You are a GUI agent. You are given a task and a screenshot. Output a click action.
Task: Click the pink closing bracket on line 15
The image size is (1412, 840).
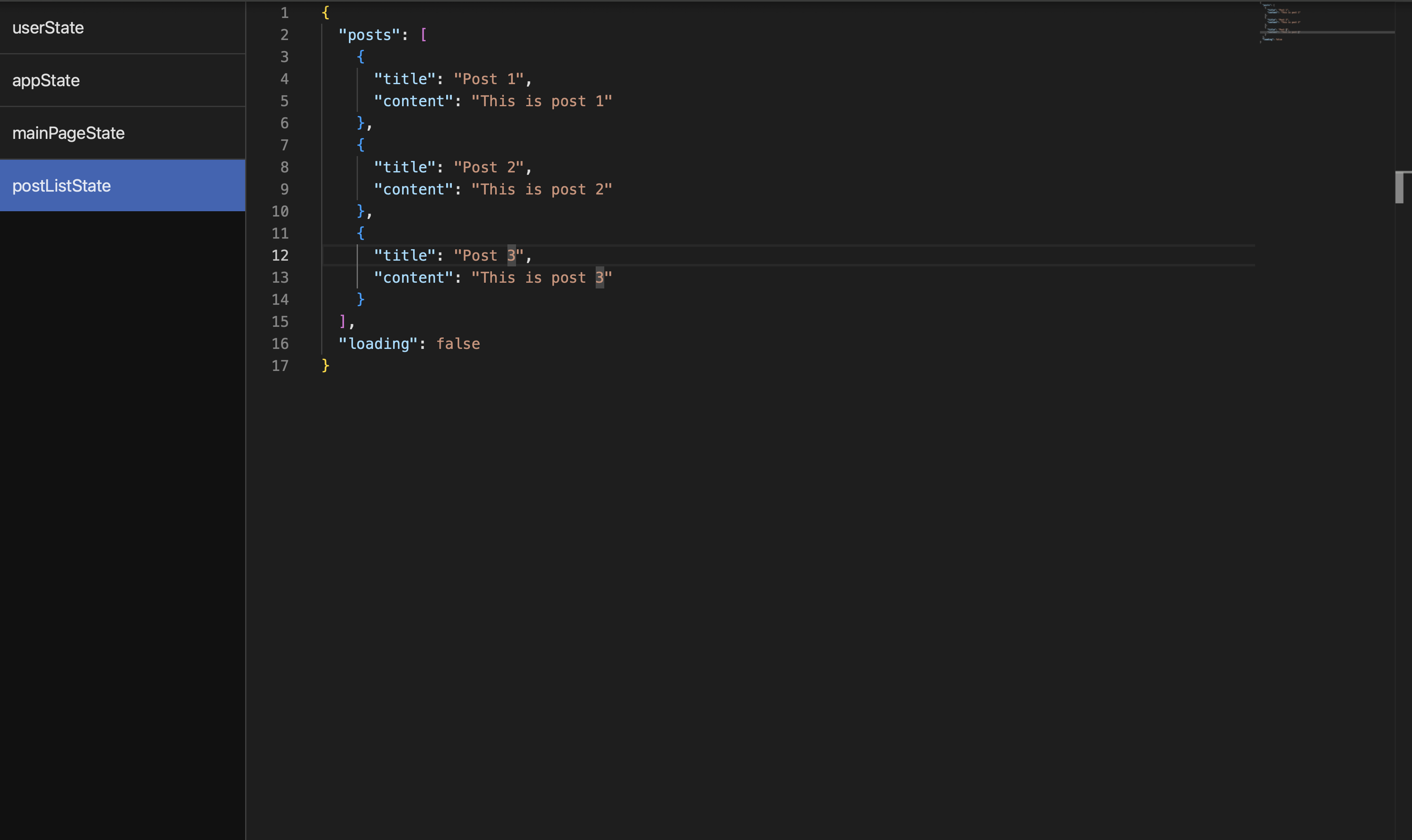coord(342,322)
